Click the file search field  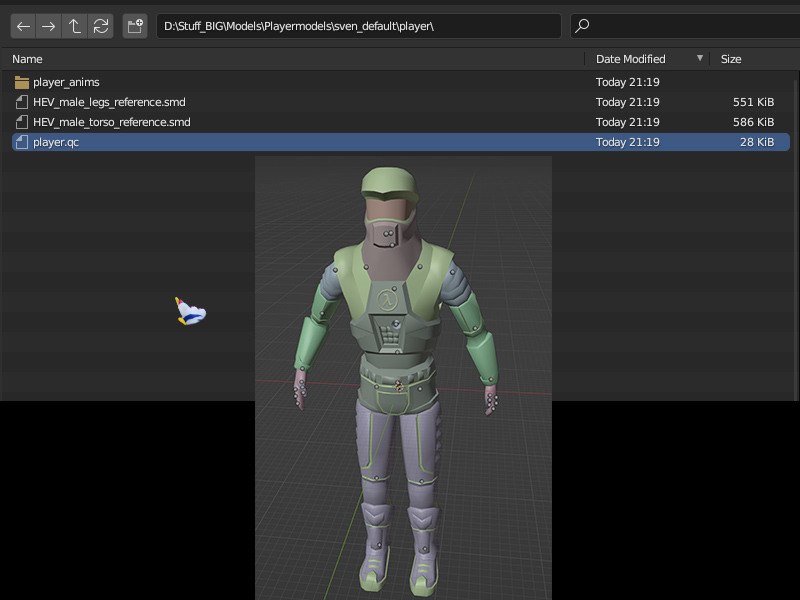685,26
